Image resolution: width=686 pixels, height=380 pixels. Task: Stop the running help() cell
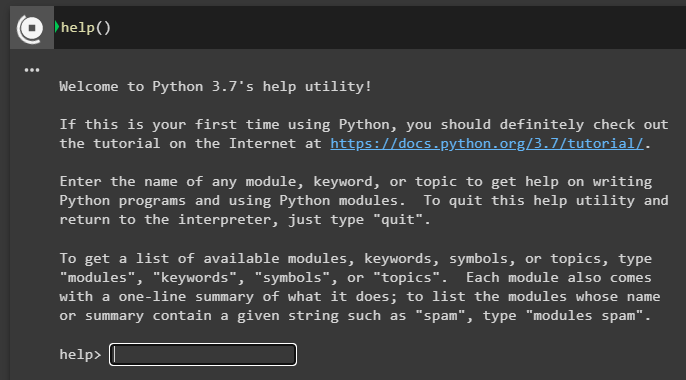(31, 28)
